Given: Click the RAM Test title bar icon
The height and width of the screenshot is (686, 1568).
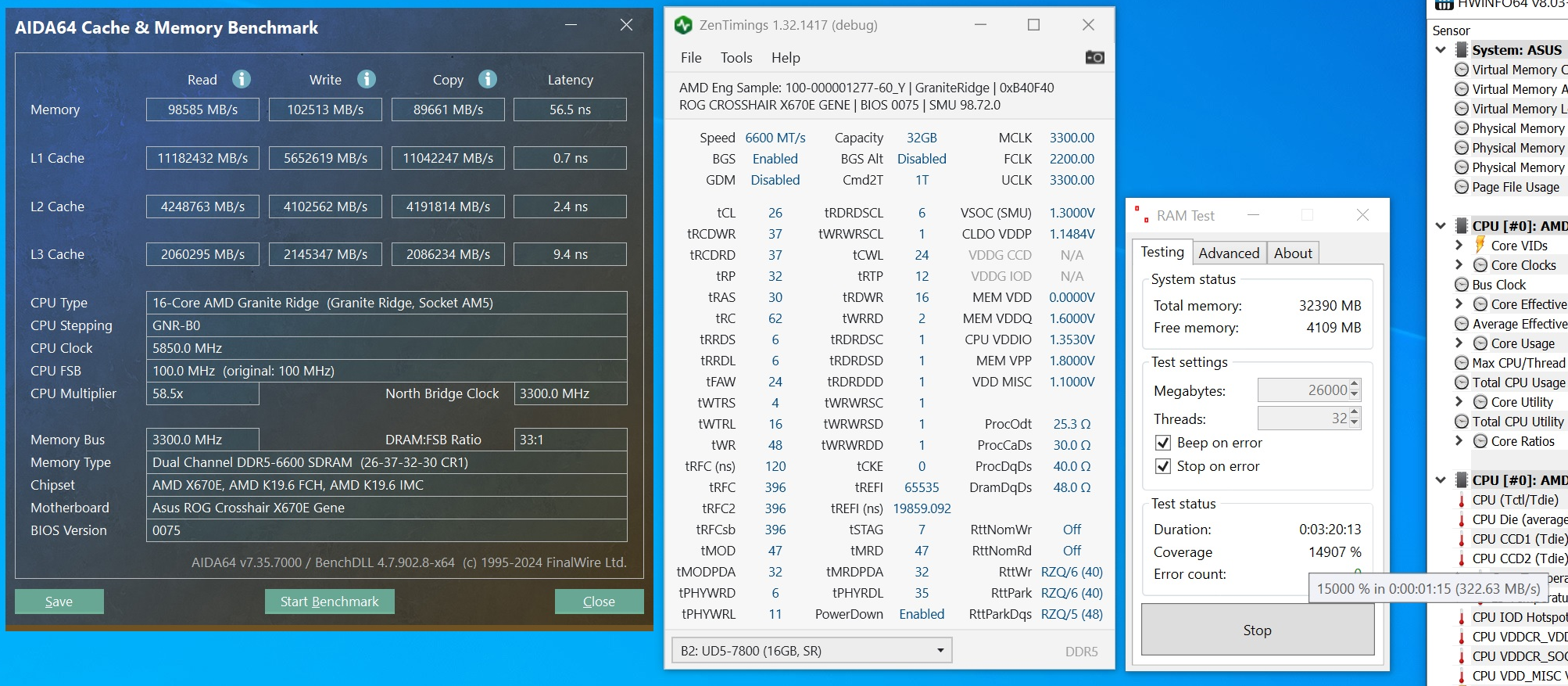Looking at the screenshot, I should pyautogui.click(x=1141, y=215).
